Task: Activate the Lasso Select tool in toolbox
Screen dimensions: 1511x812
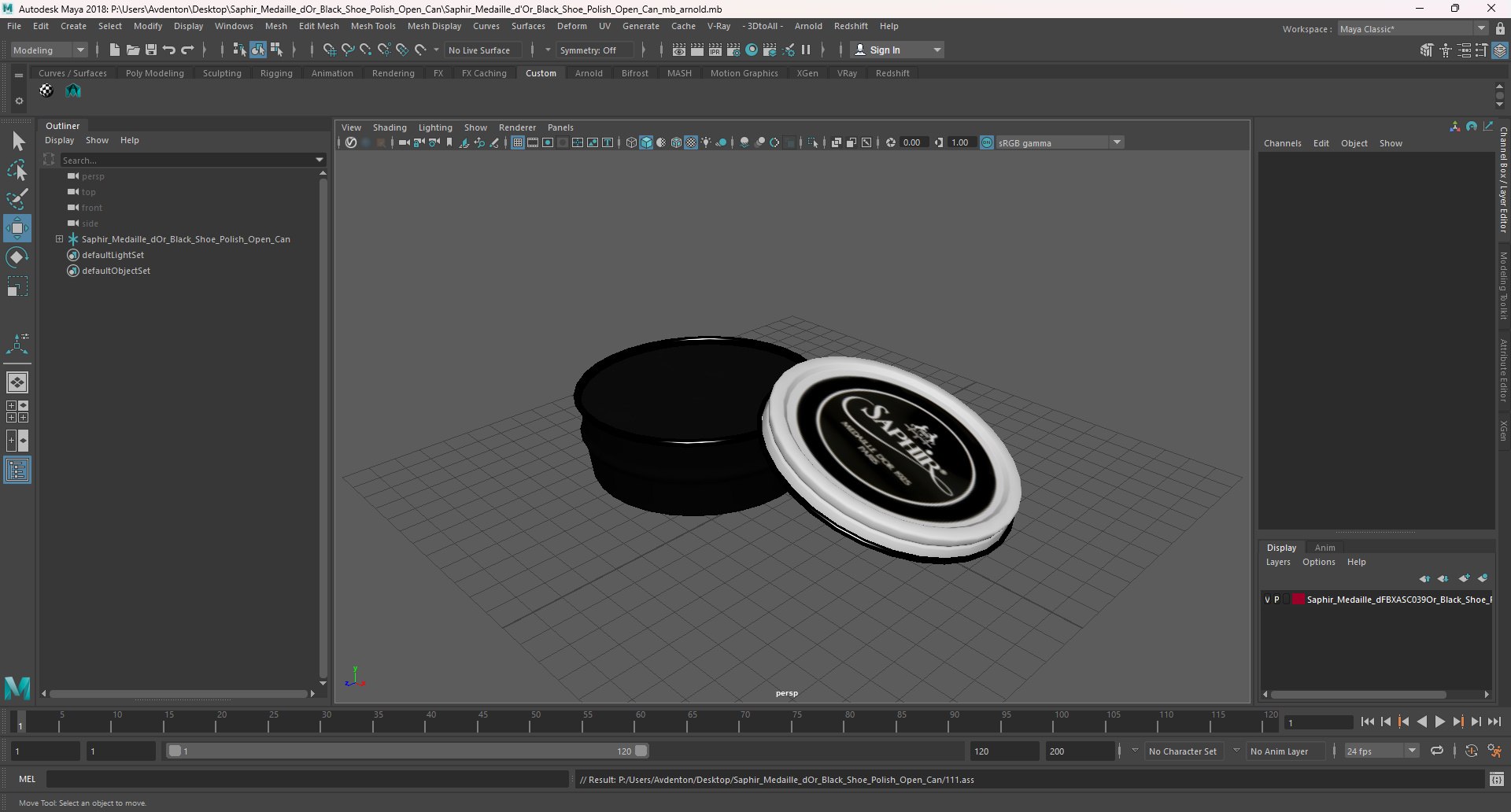Action: coord(17,170)
